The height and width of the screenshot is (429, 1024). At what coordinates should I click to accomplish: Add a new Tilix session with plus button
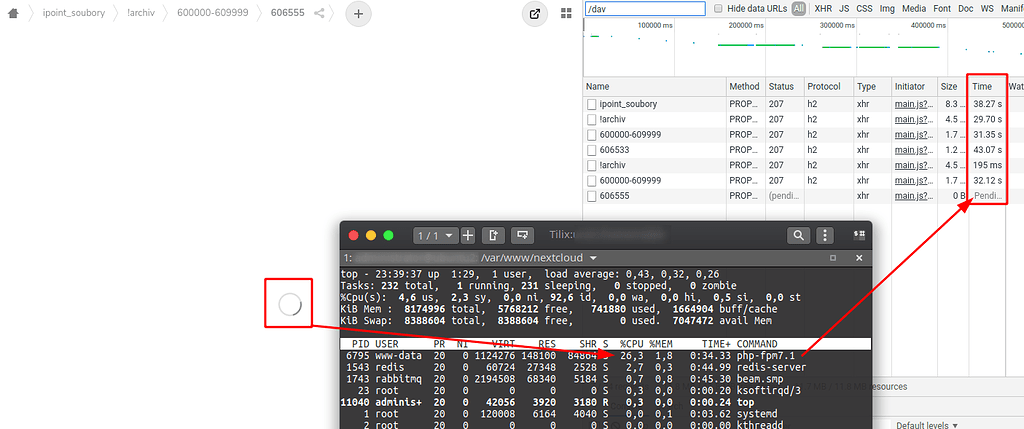(x=468, y=235)
